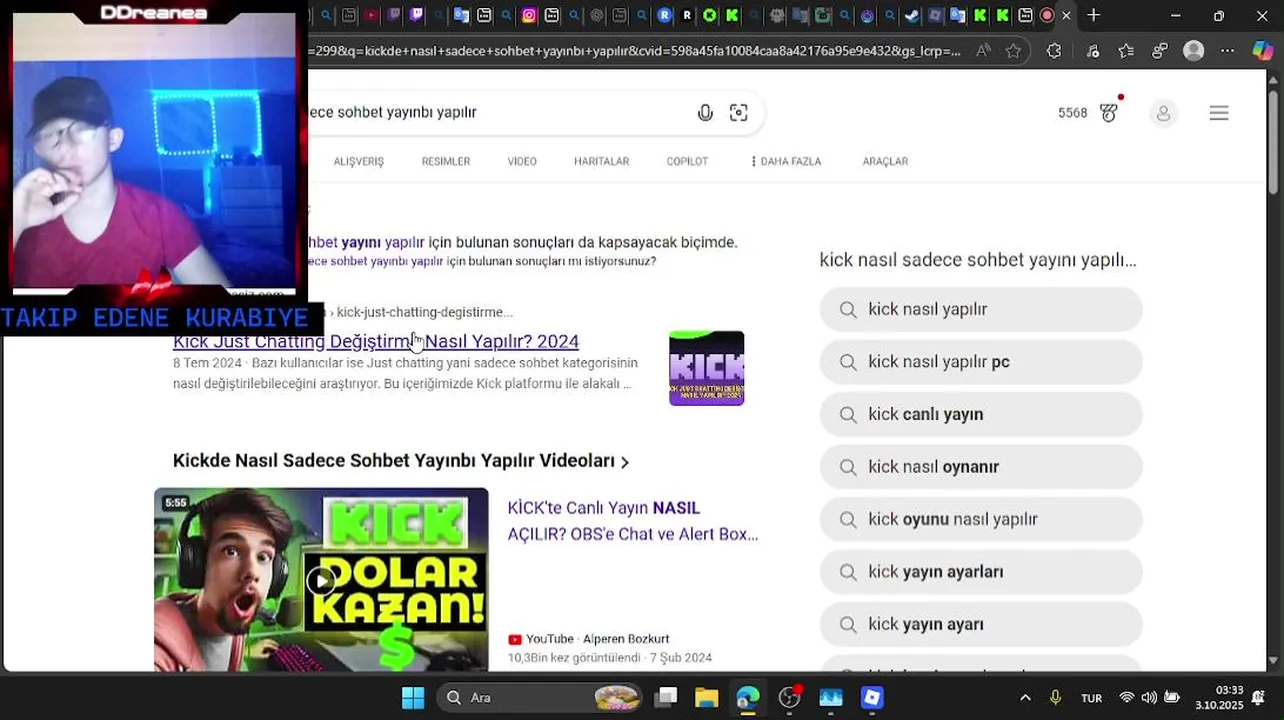This screenshot has width=1284, height=720.
Task: Select suggestion kick nasıl yapılır
Action: (981, 309)
